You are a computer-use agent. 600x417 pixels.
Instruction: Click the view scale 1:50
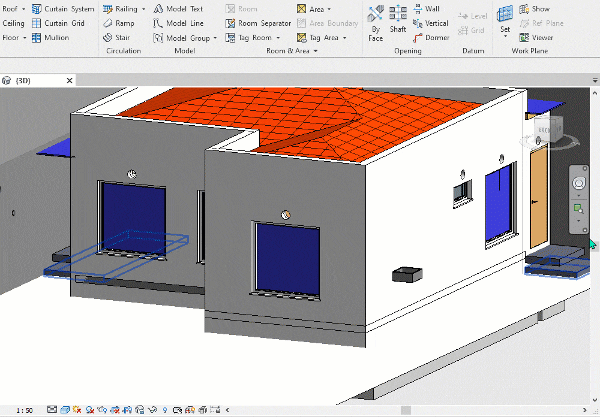[x=24, y=410]
